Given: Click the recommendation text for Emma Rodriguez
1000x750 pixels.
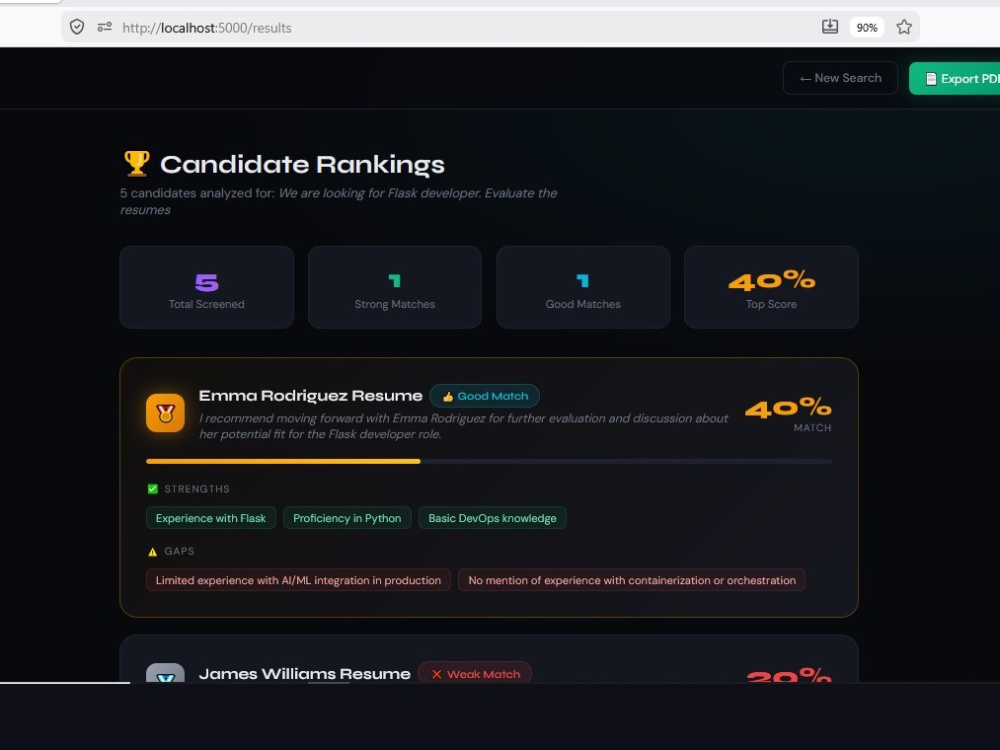Looking at the screenshot, I should 463,426.
